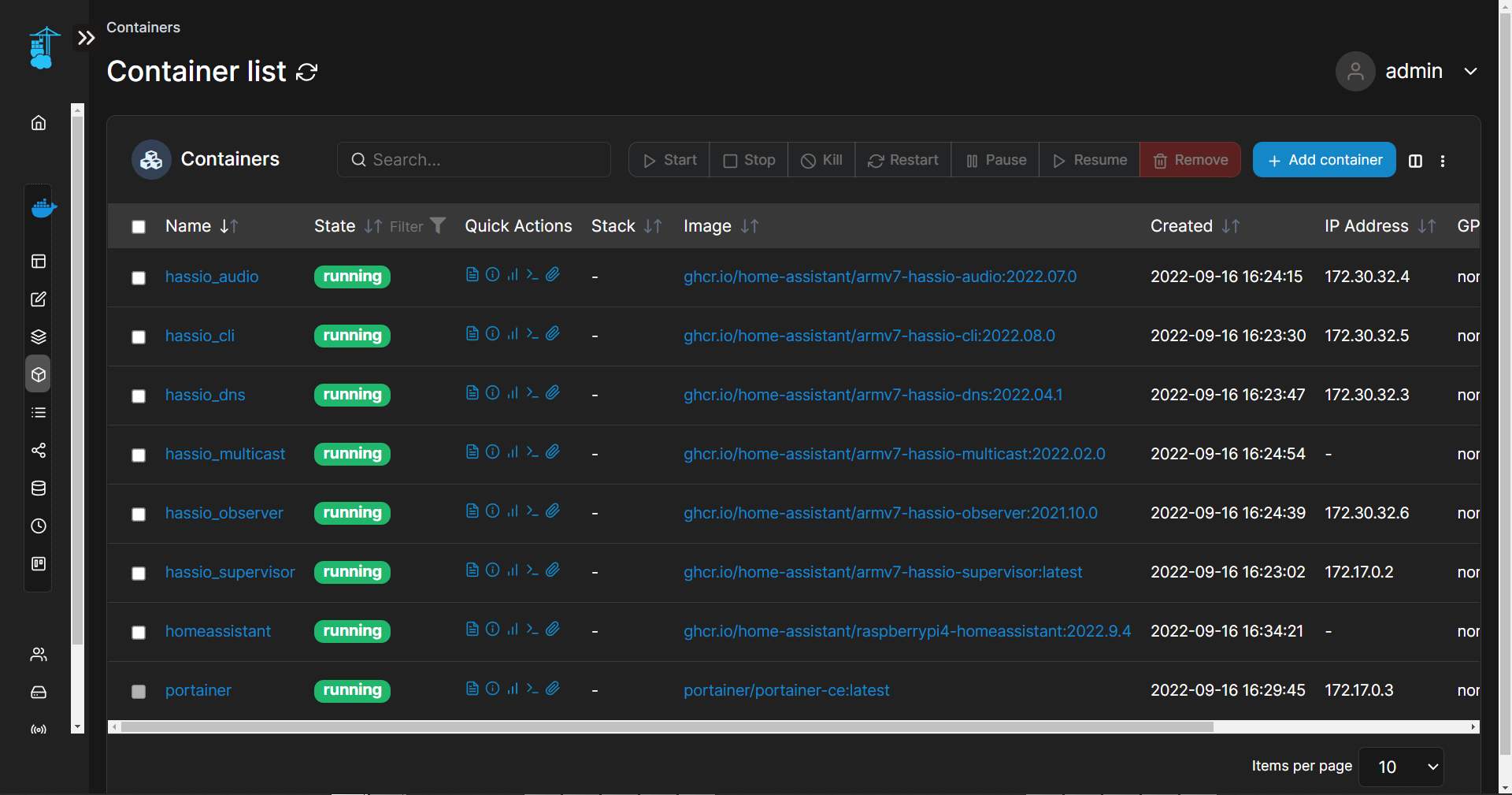Open the Registries radio icon in the sidebar
The image size is (1512, 795).
click(39, 730)
